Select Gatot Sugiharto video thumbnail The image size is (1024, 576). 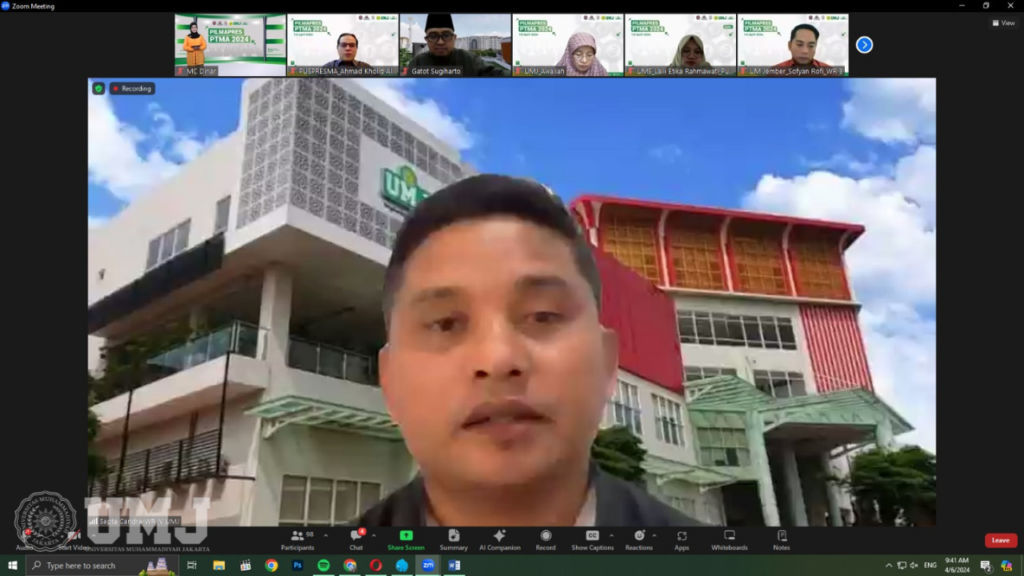[x=455, y=45]
